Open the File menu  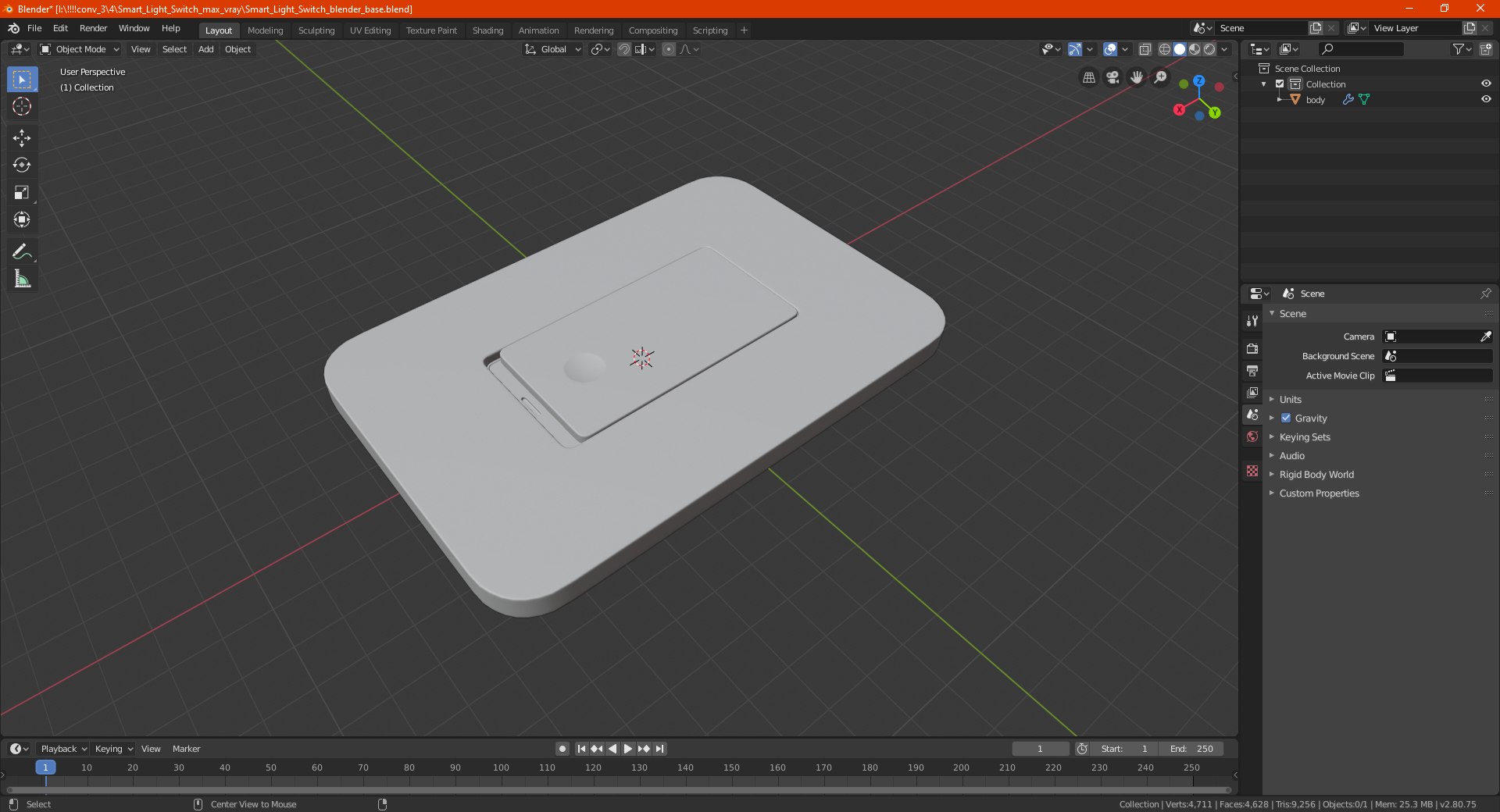tap(34, 28)
